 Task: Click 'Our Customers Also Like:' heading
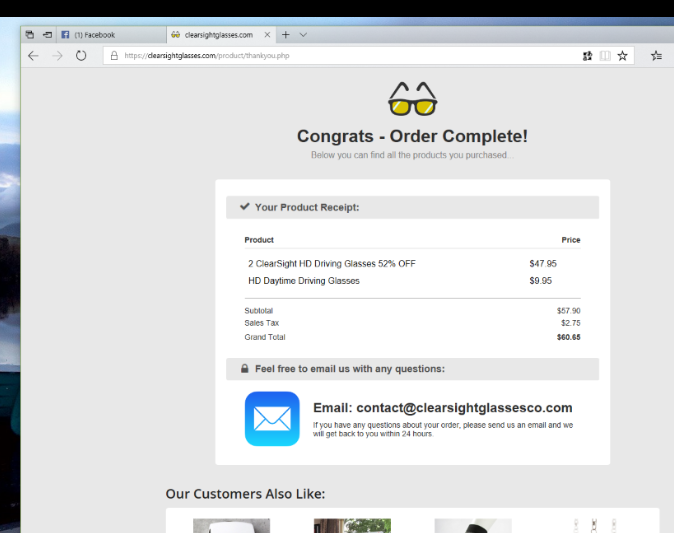[245, 494]
